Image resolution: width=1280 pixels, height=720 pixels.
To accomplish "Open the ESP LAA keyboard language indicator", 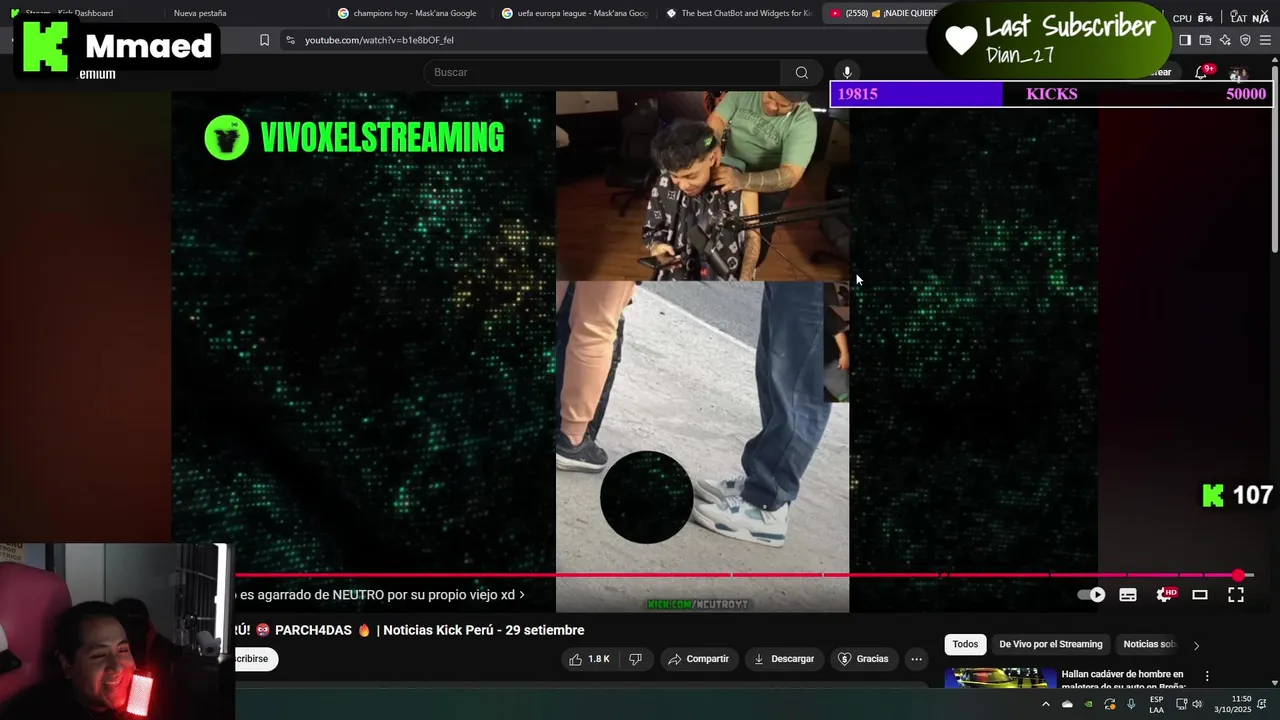I will [1156, 705].
